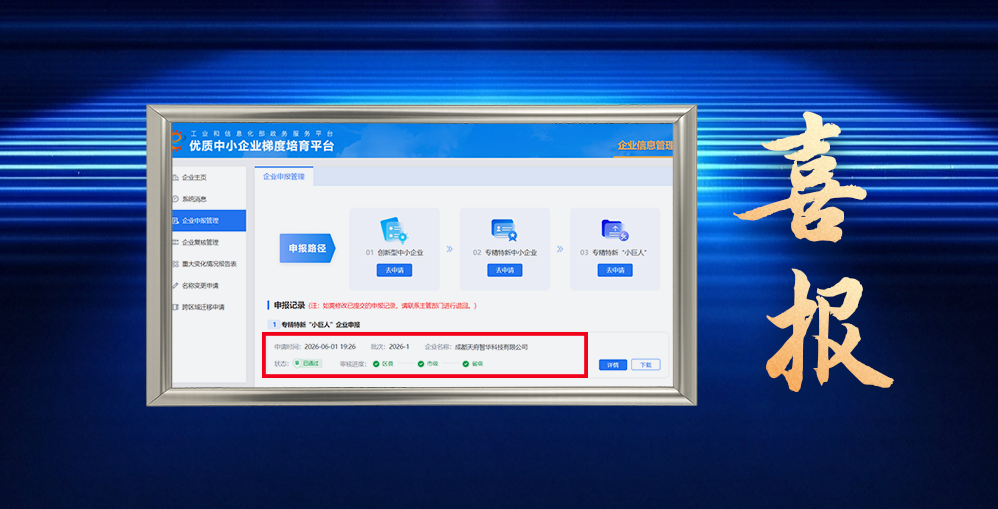Viewport: 998px width, 509px height.
Task: Click the clock icon next to 系统消息
Action: (175, 199)
